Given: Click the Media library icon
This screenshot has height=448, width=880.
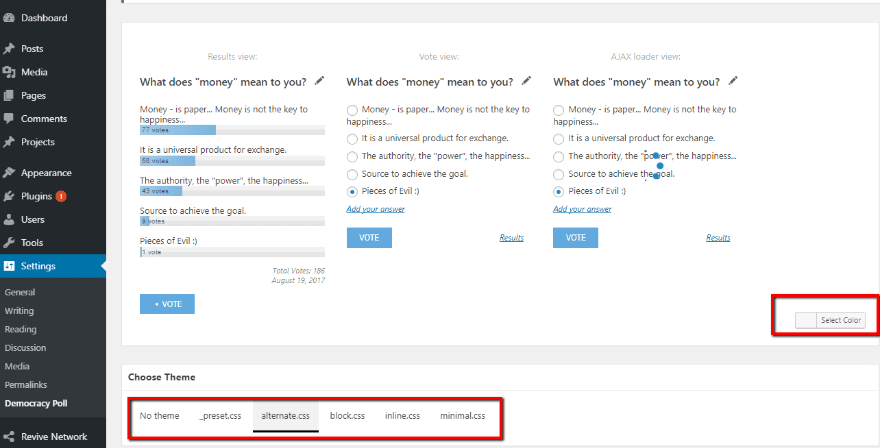Looking at the screenshot, I should [8, 72].
